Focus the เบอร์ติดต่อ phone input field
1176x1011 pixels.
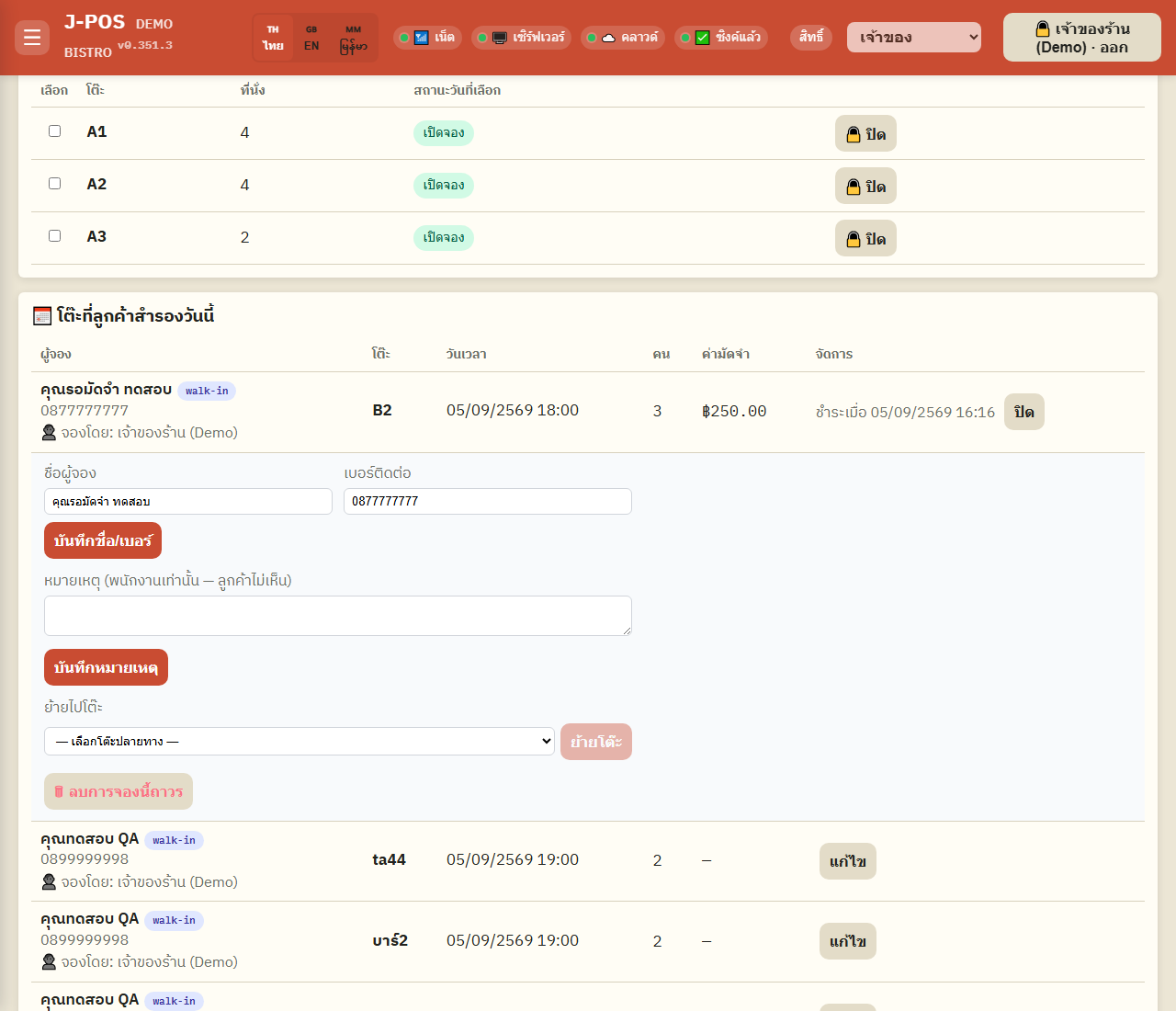coord(488,502)
